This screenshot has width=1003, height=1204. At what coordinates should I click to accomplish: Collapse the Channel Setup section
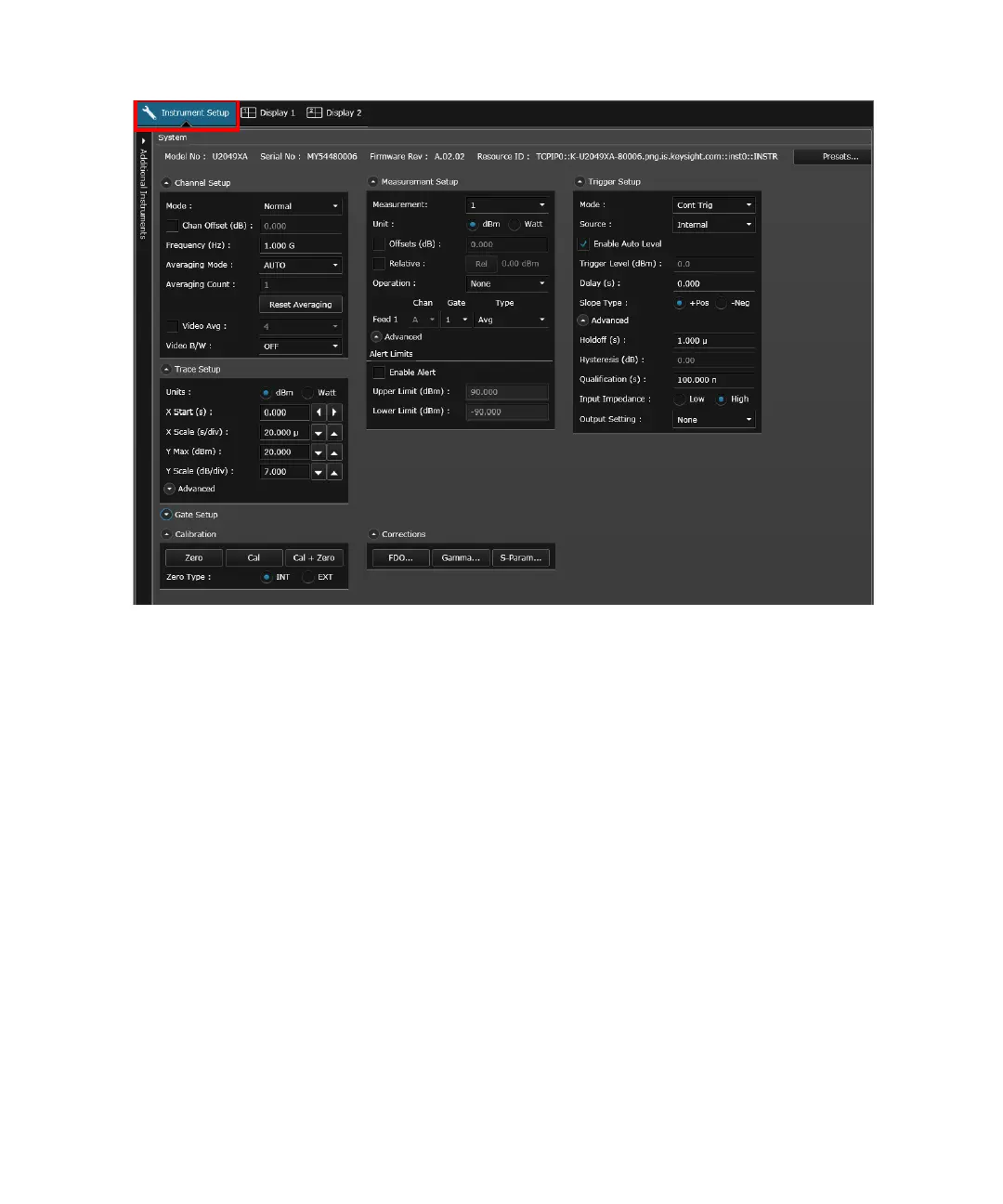tap(166, 183)
